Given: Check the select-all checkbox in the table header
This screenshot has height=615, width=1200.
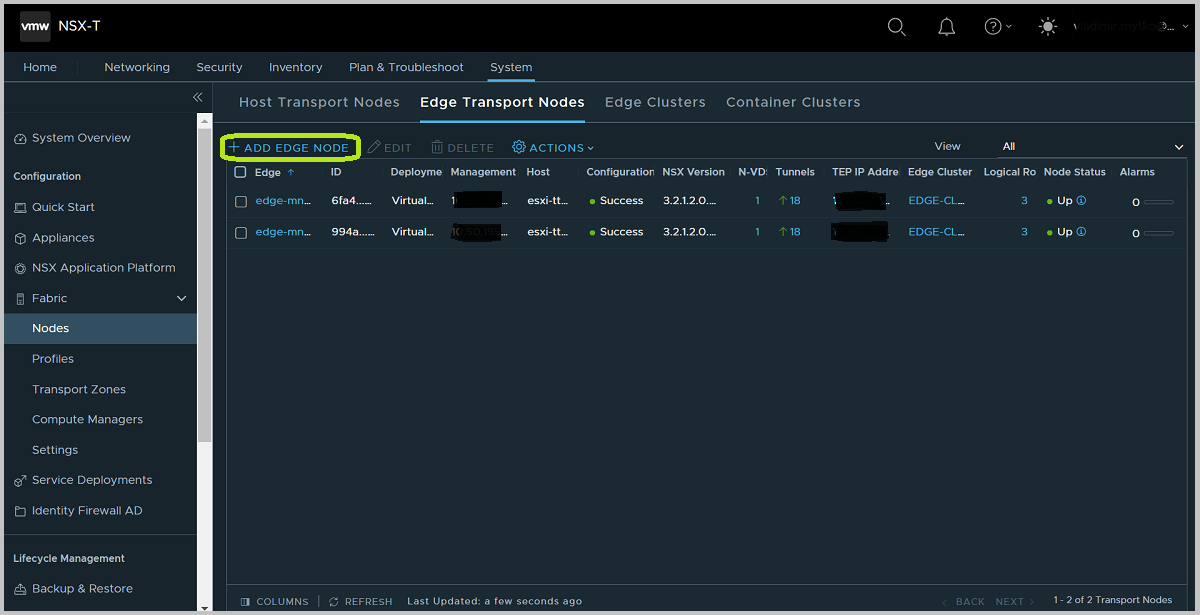Looking at the screenshot, I should click(241, 171).
